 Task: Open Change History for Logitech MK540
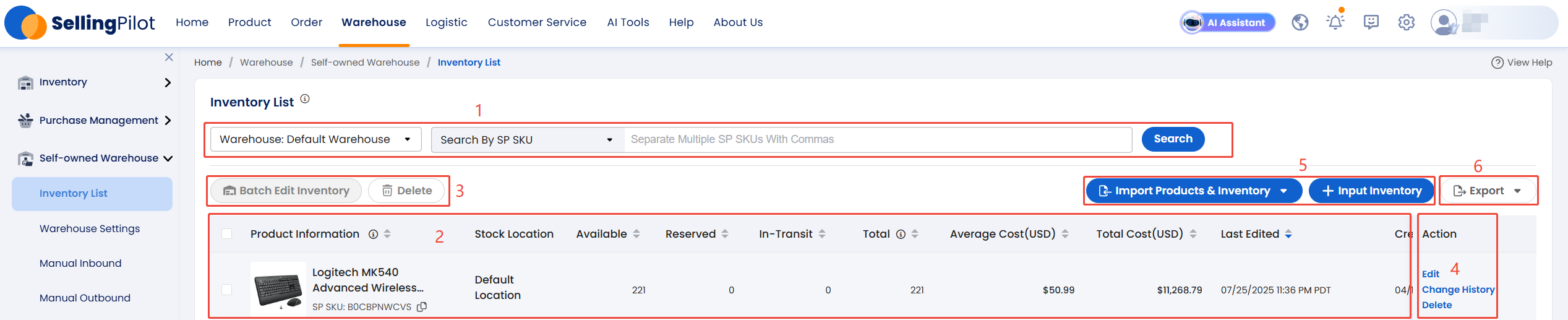1458,290
